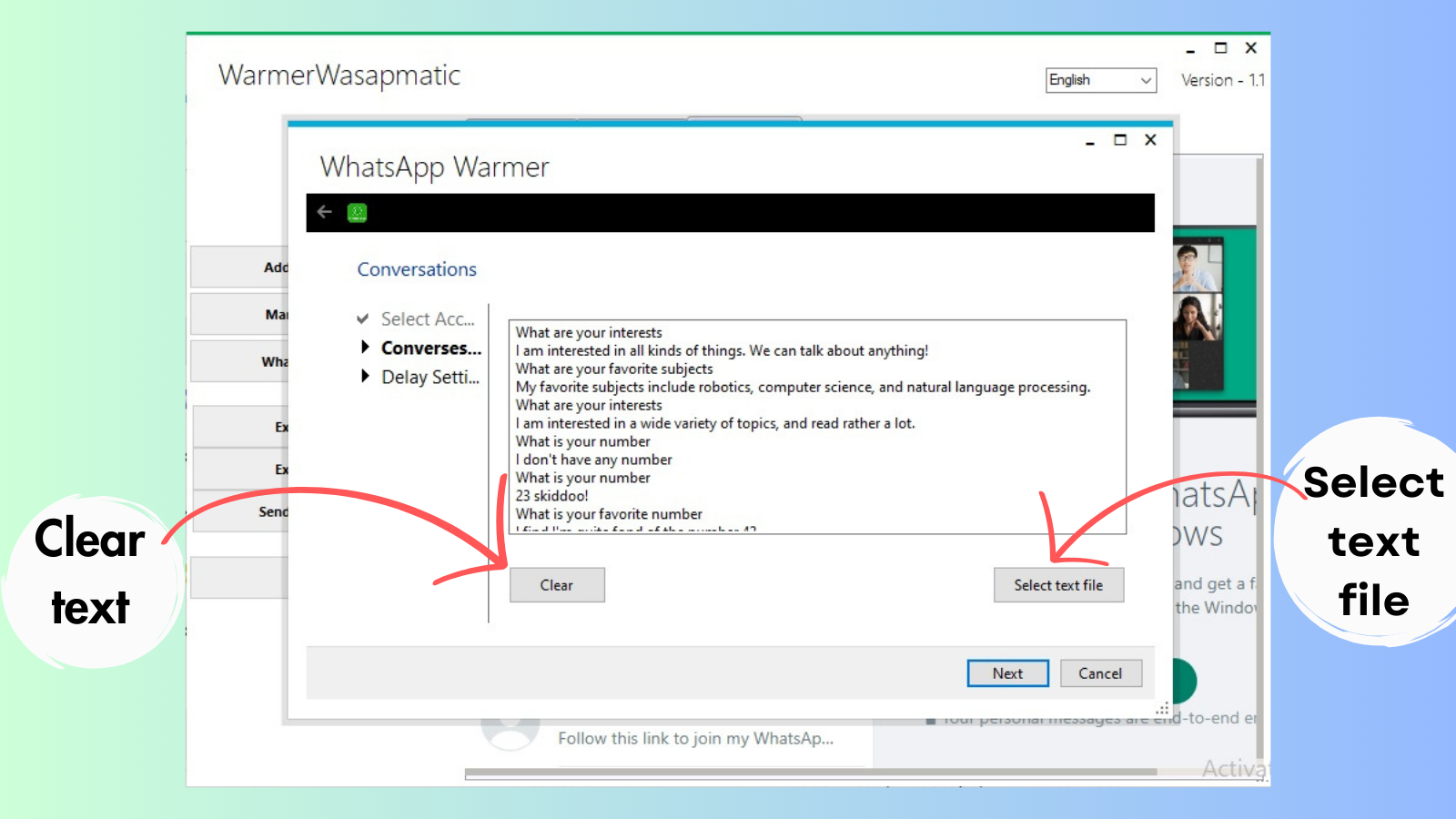
Task: Proceed with the Next button
Action: [1007, 673]
